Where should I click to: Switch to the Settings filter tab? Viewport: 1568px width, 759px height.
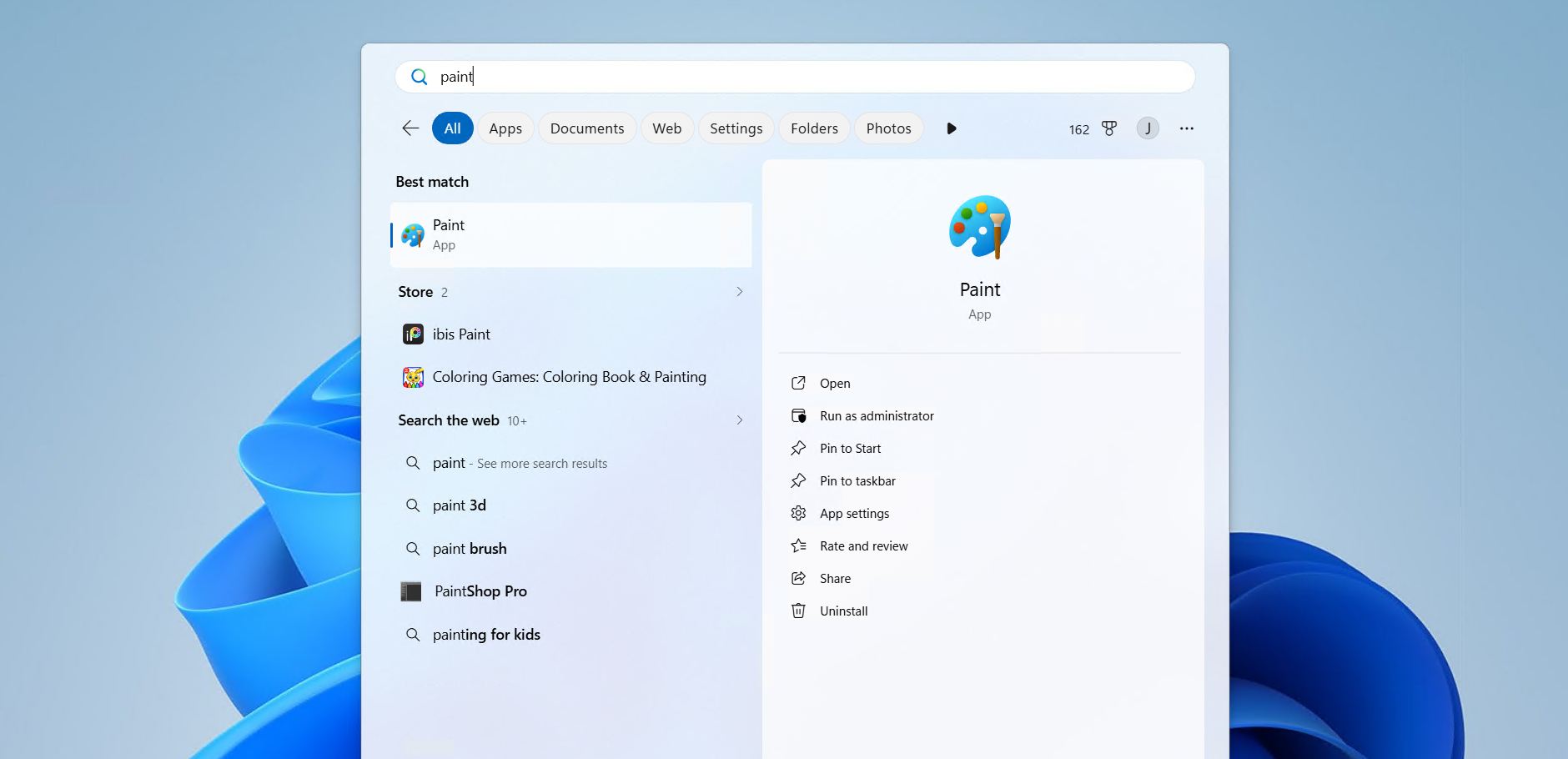[736, 128]
